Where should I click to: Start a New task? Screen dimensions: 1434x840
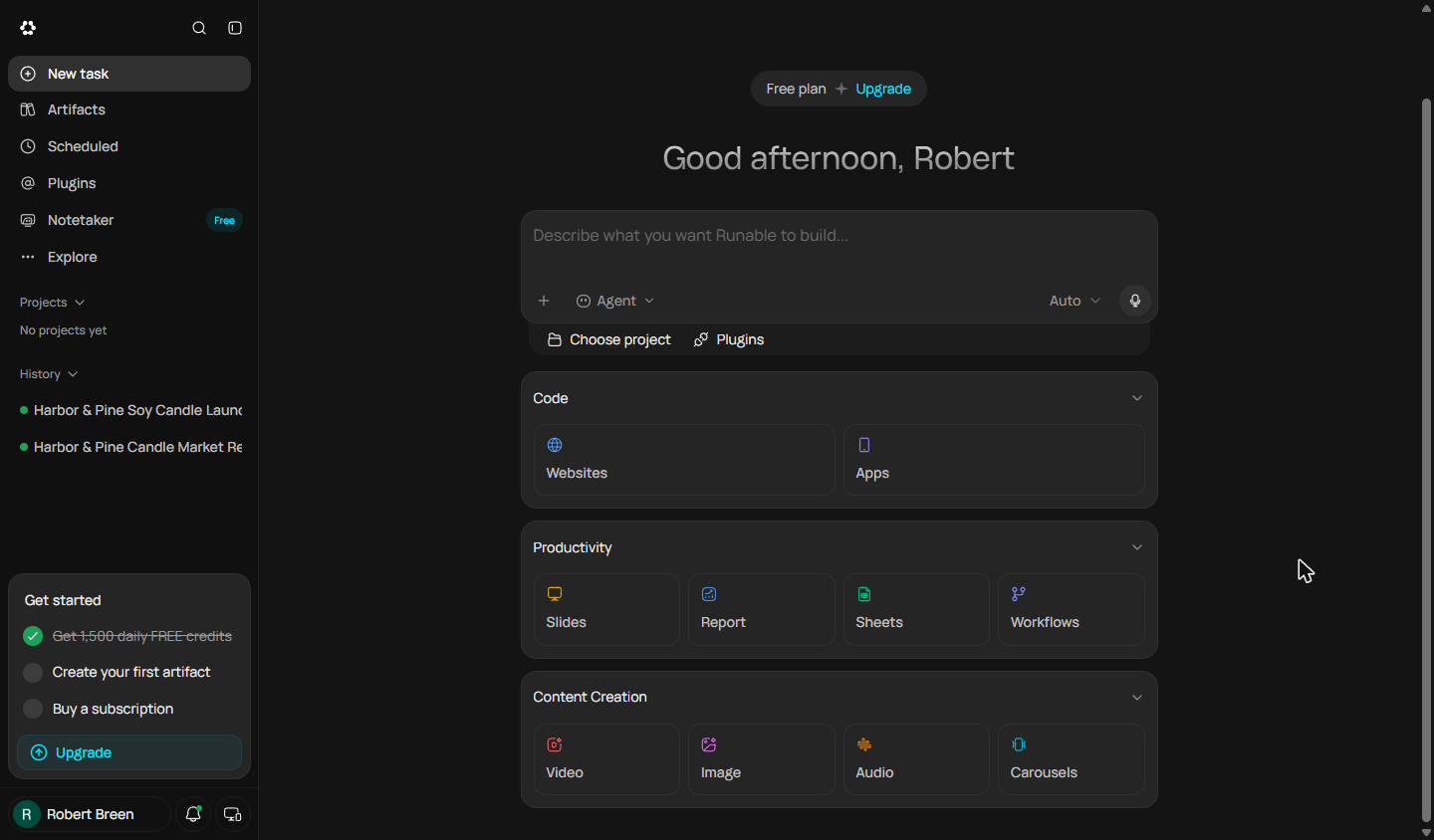tap(129, 74)
